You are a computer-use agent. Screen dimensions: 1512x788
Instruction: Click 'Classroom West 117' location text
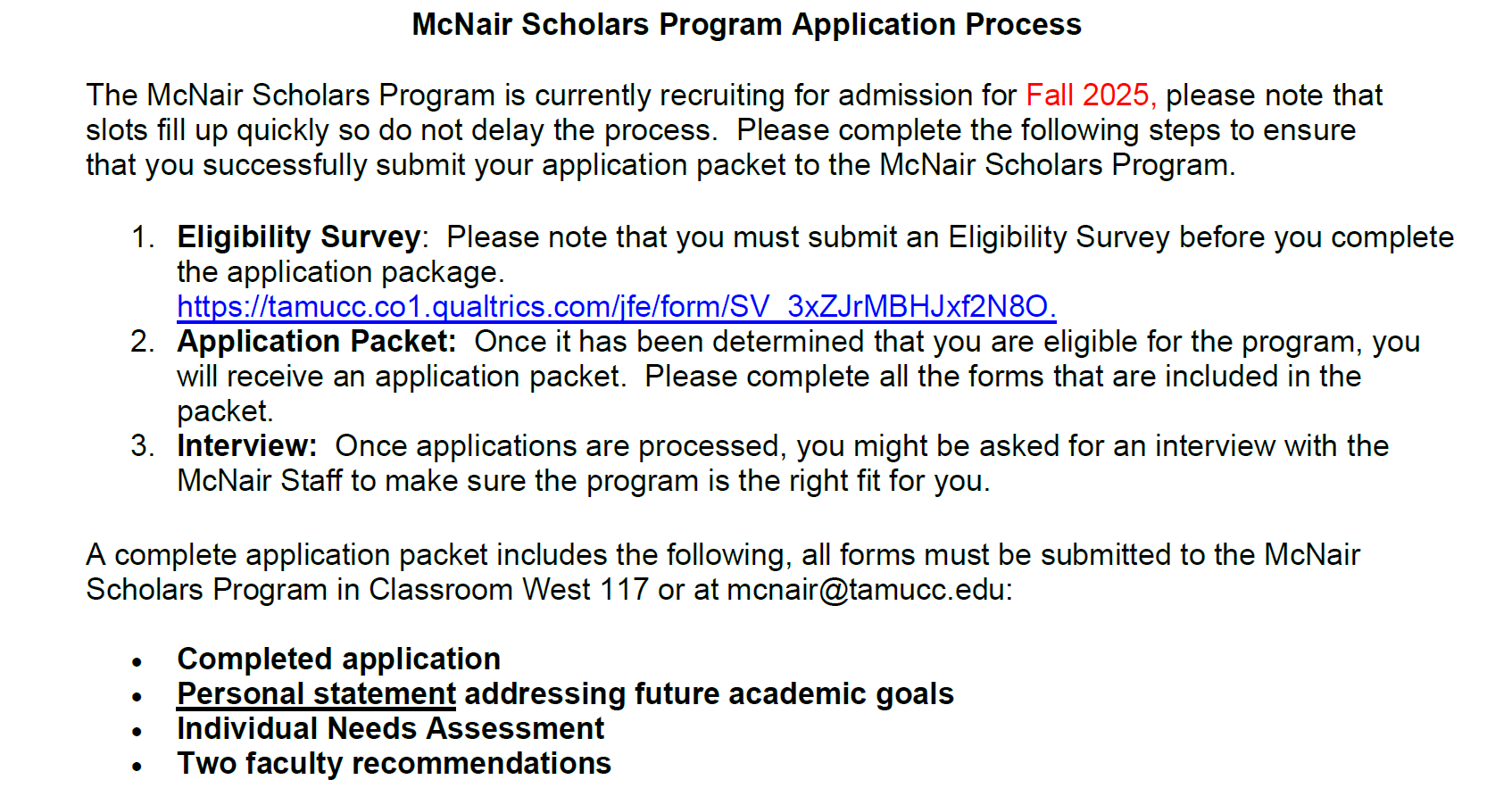pyautogui.click(x=508, y=590)
